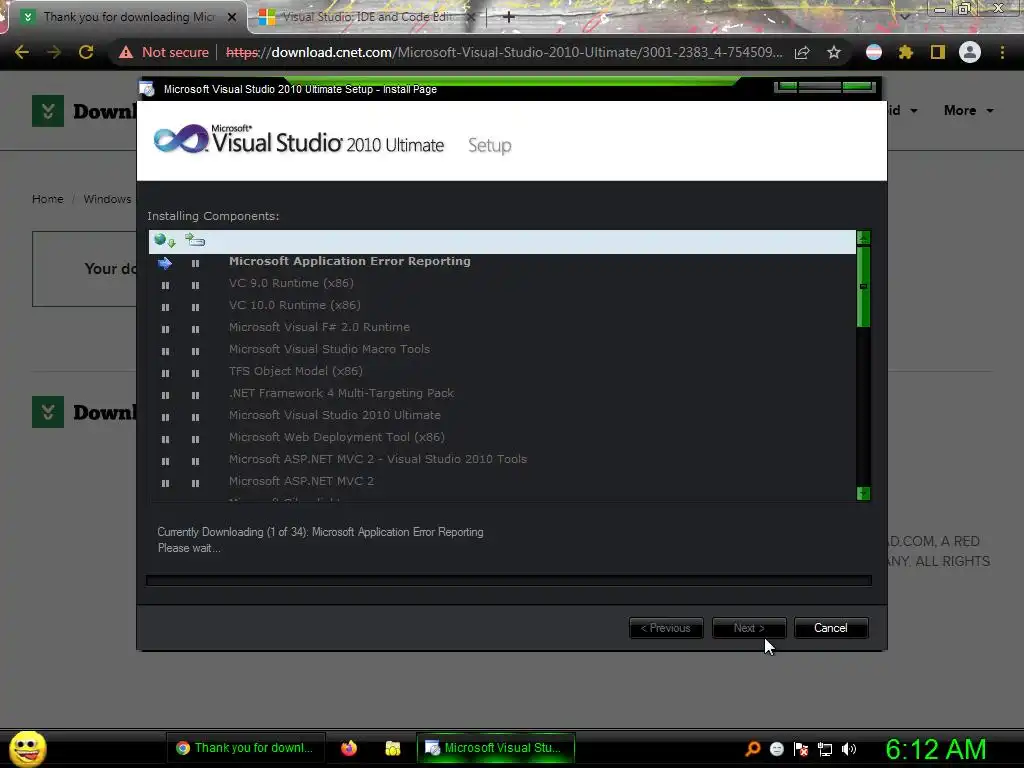1024x768 pixels.
Task: Click the 6:12 AM taskbar clock
Action: point(935,749)
